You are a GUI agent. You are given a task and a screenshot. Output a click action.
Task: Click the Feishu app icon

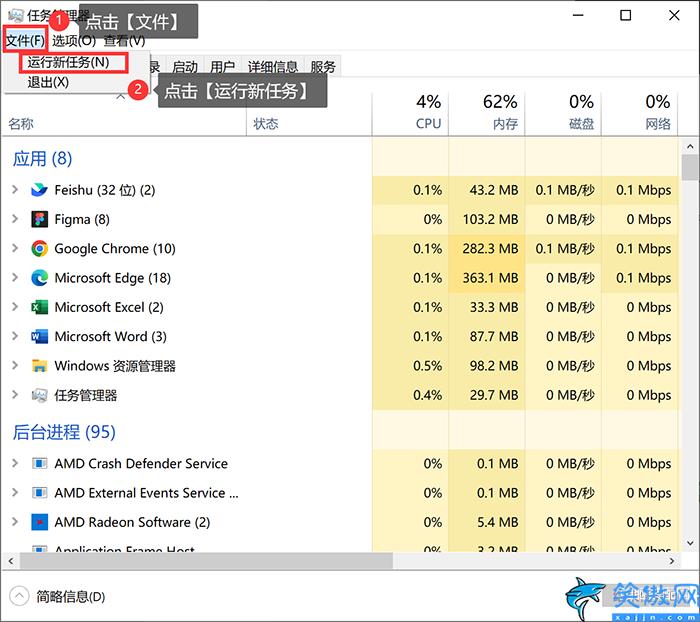39,190
